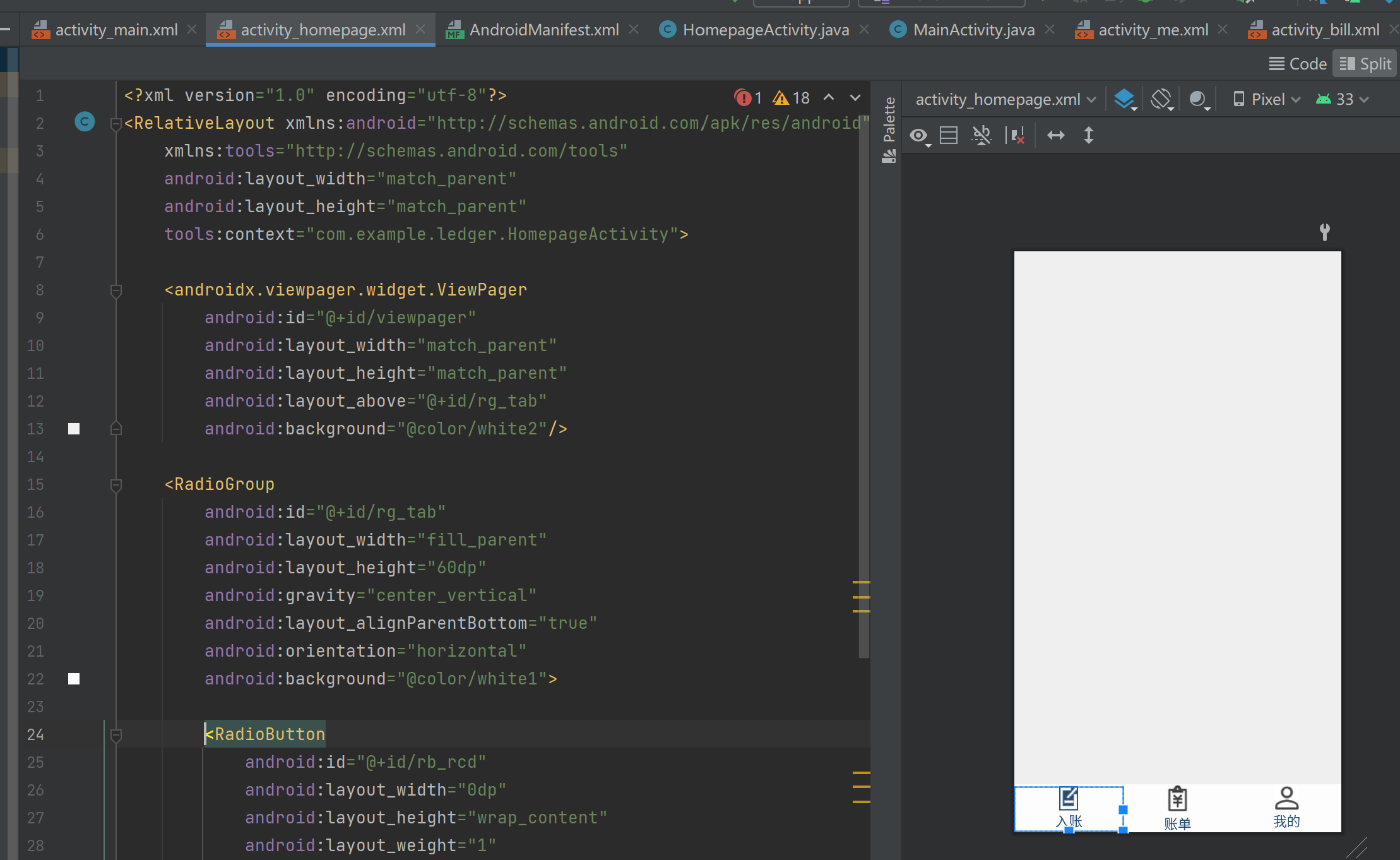This screenshot has height=860, width=1400.
Task: Select the 账单 radio button in preview
Action: 1177,808
